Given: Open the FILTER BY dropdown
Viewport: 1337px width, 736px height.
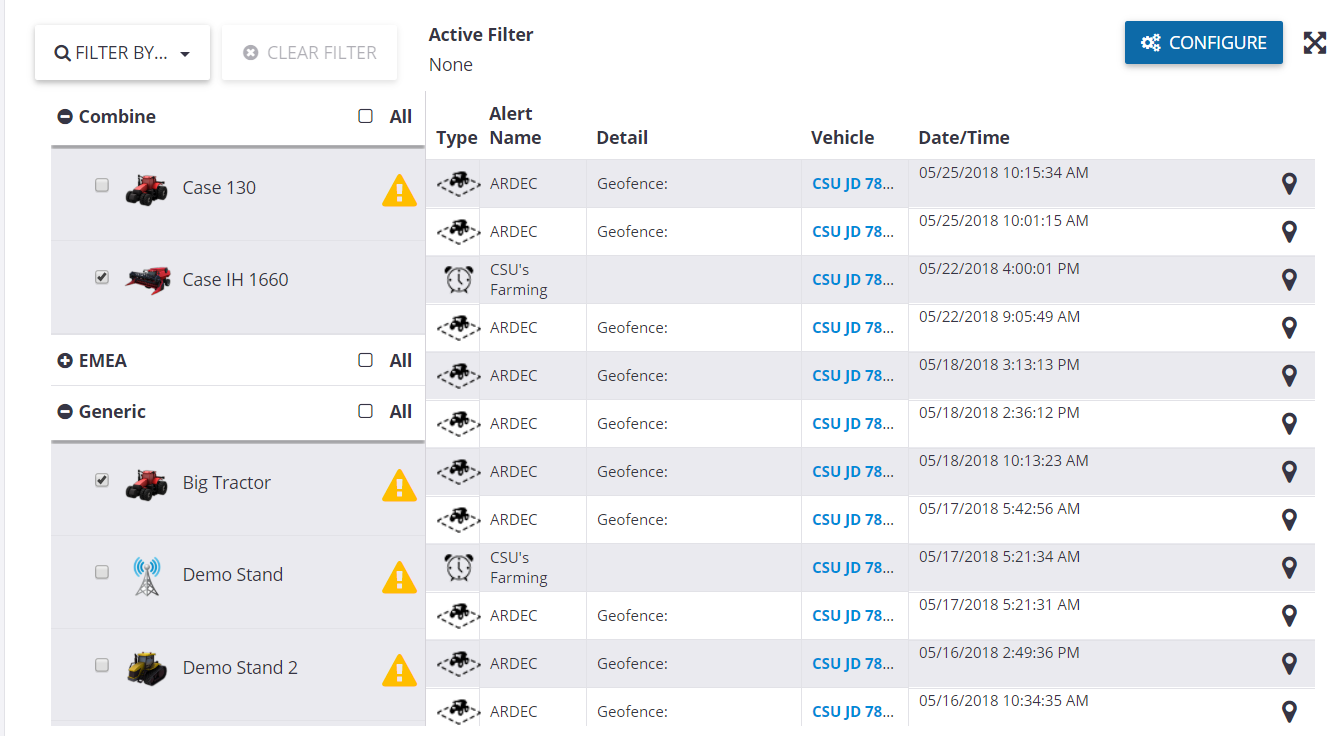Looking at the screenshot, I should click(x=122, y=53).
